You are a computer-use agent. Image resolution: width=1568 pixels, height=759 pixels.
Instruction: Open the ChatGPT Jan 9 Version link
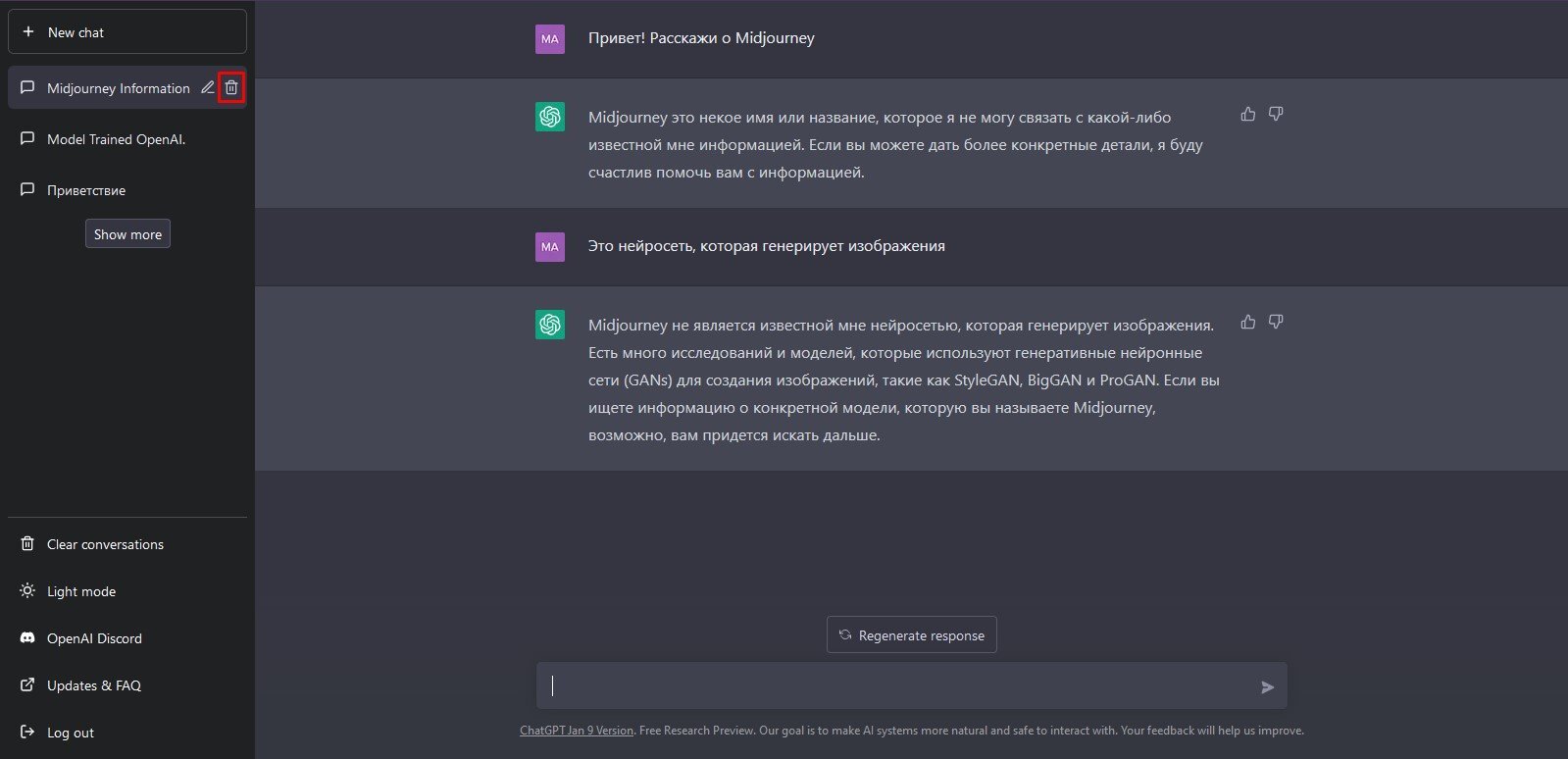577,731
